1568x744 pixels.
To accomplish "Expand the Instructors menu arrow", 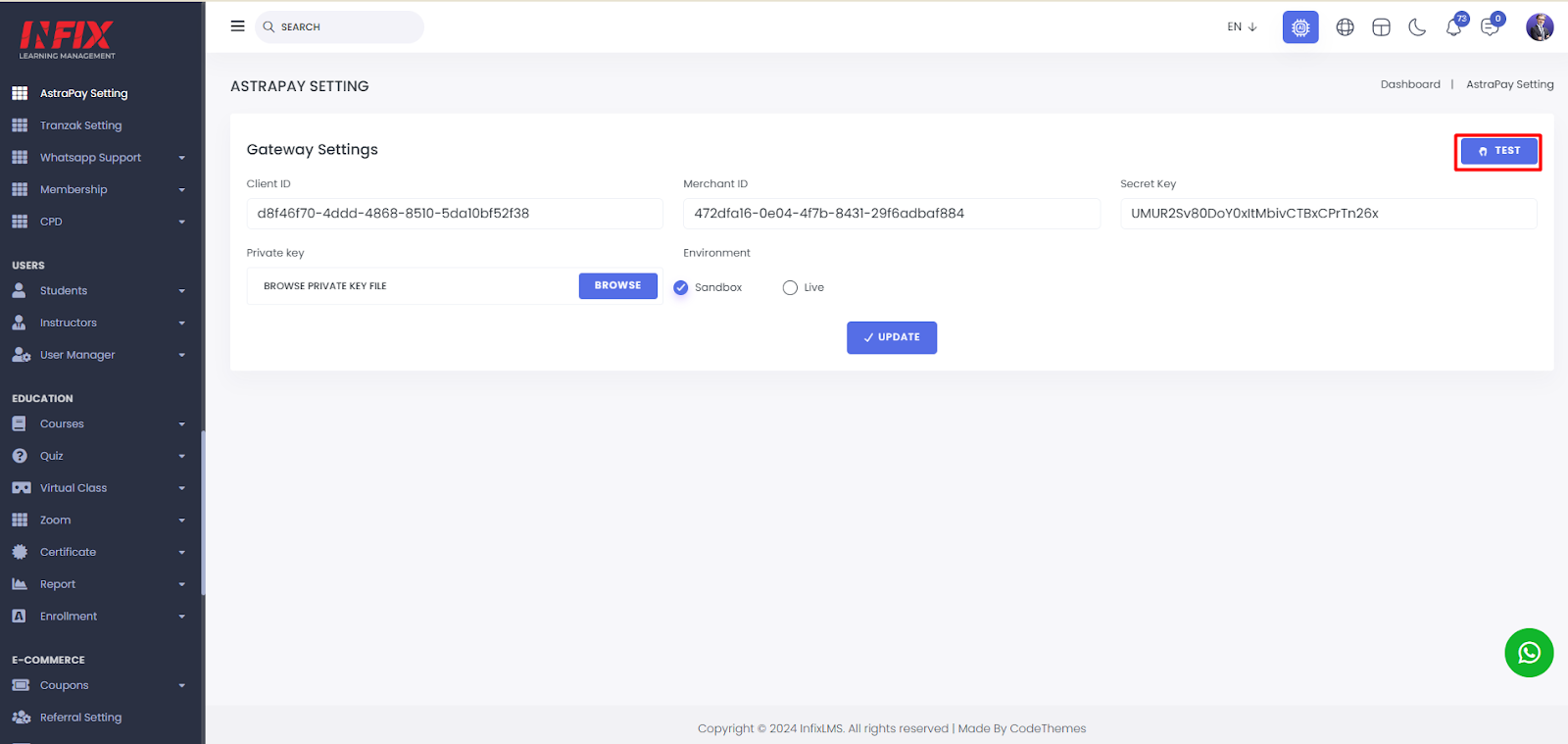I will click(182, 323).
